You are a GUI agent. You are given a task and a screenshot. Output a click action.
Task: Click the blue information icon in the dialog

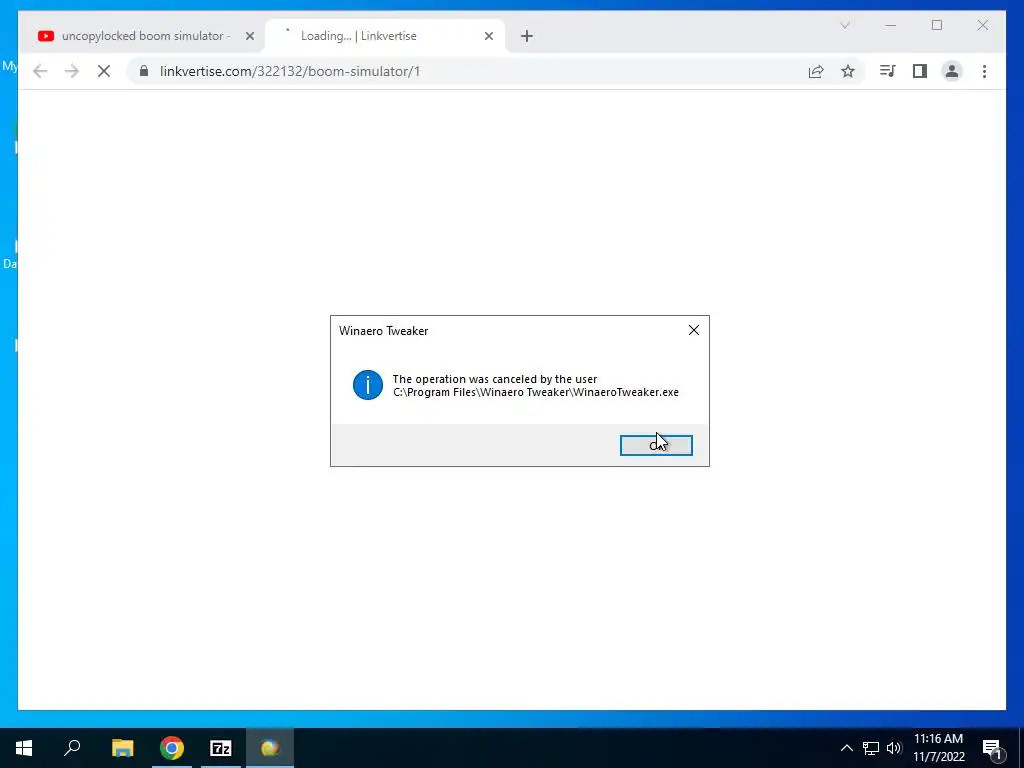[368, 385]
